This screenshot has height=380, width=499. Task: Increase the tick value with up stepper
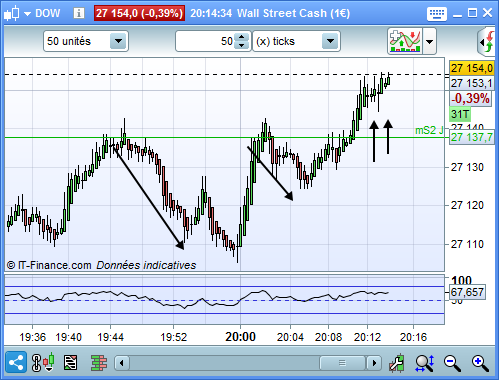[x=242, y=37]
